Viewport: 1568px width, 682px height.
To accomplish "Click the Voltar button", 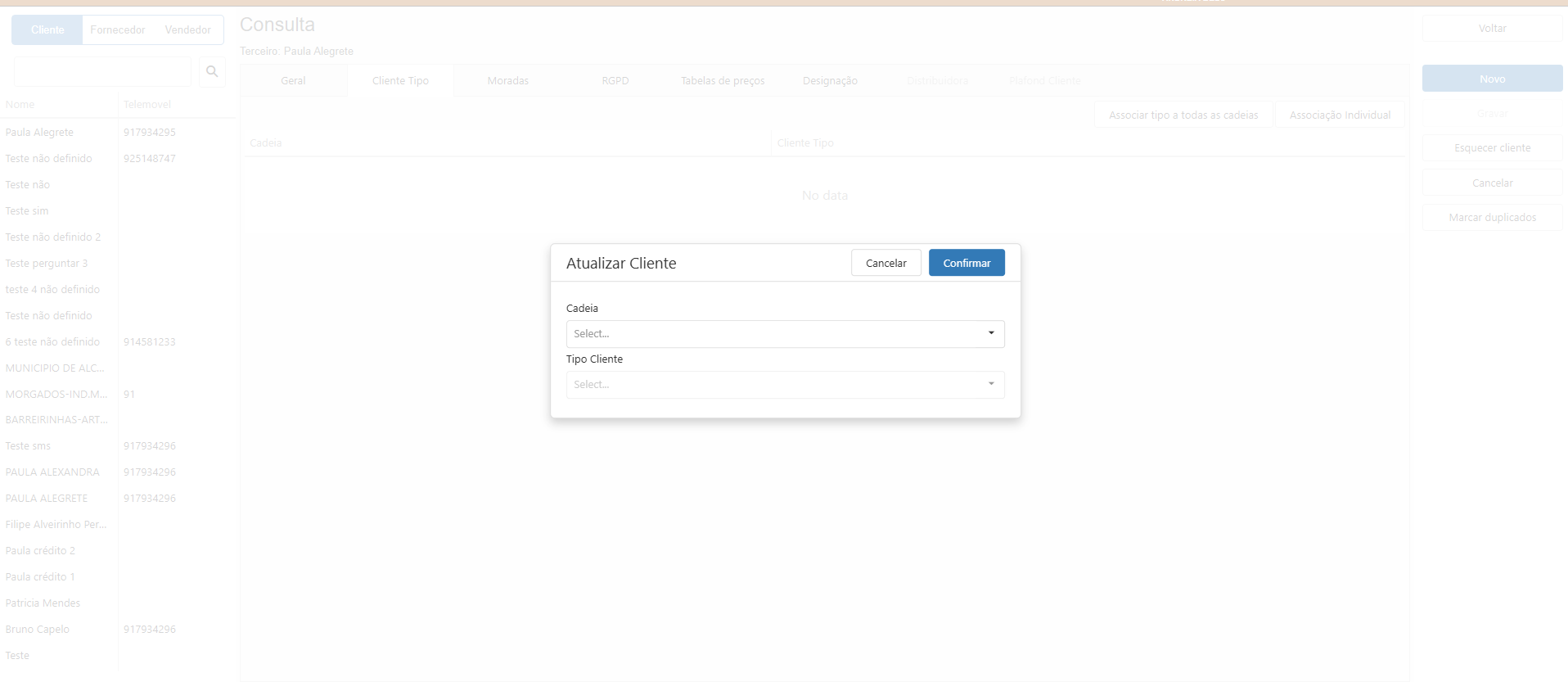I will pos(1492,29).
